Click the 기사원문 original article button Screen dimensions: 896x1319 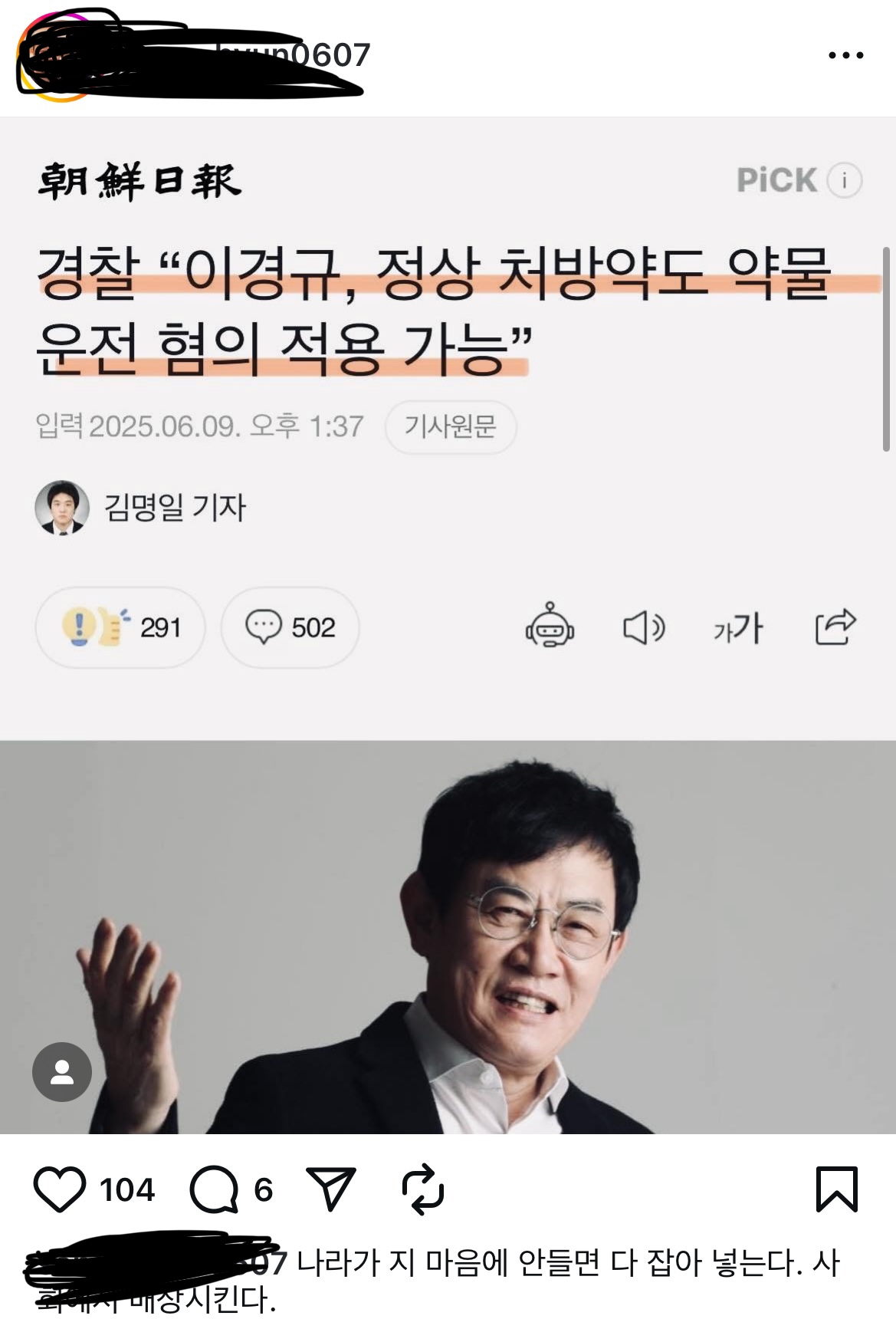click(x=450, y=426)
